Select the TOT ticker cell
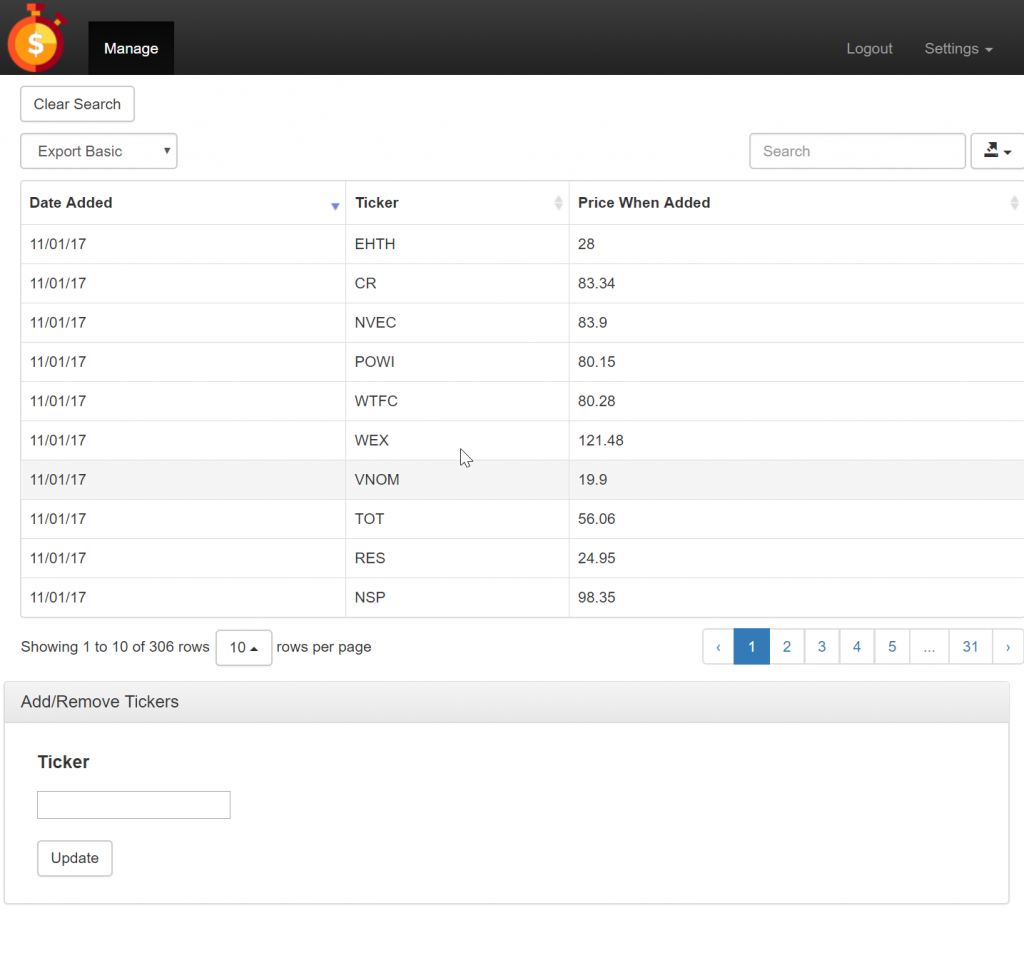The width and height of the screenshot is (1024, 968). (457, 519)
